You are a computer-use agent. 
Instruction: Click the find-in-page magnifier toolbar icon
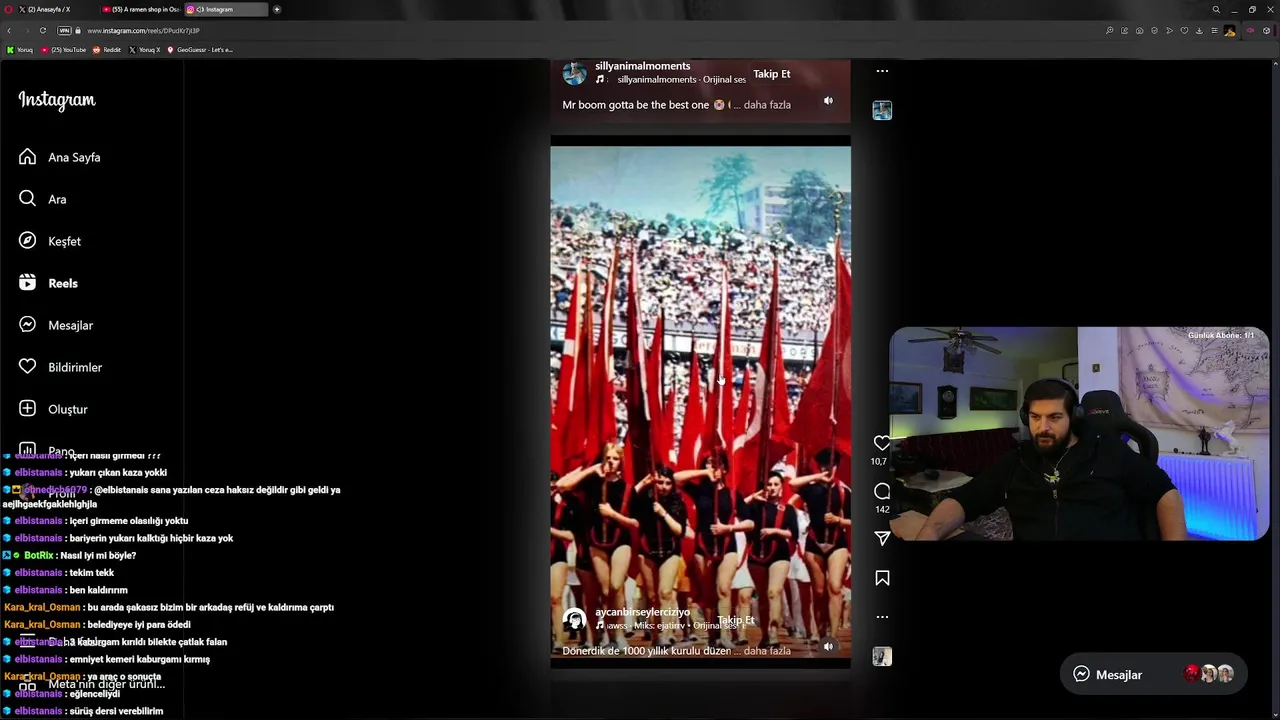pyautogui.click(x=1109, y=31)
